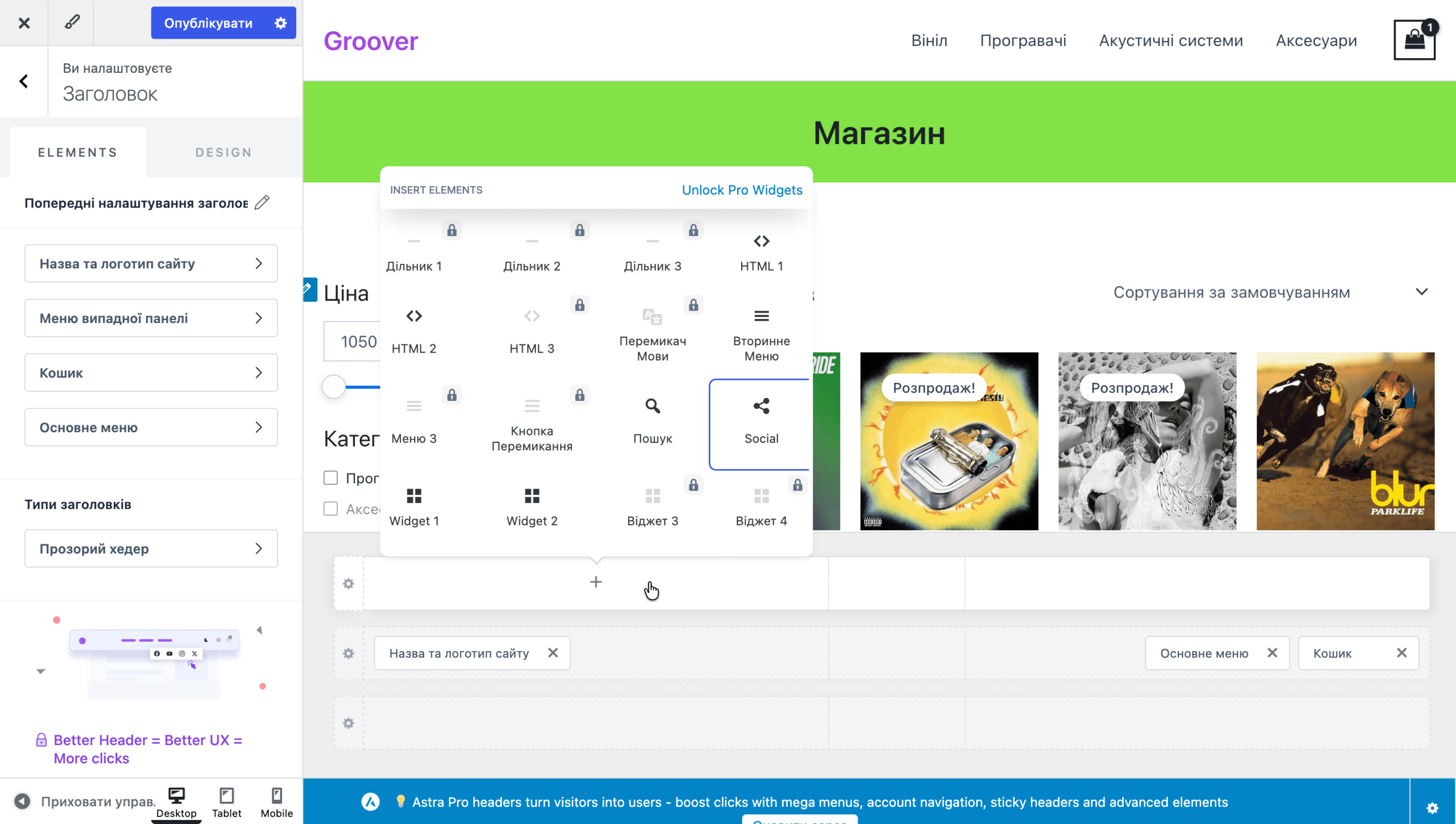This screenshot has width=1456, height=824.
Task: Open publish settings gear icon
Action: point(280,23)
